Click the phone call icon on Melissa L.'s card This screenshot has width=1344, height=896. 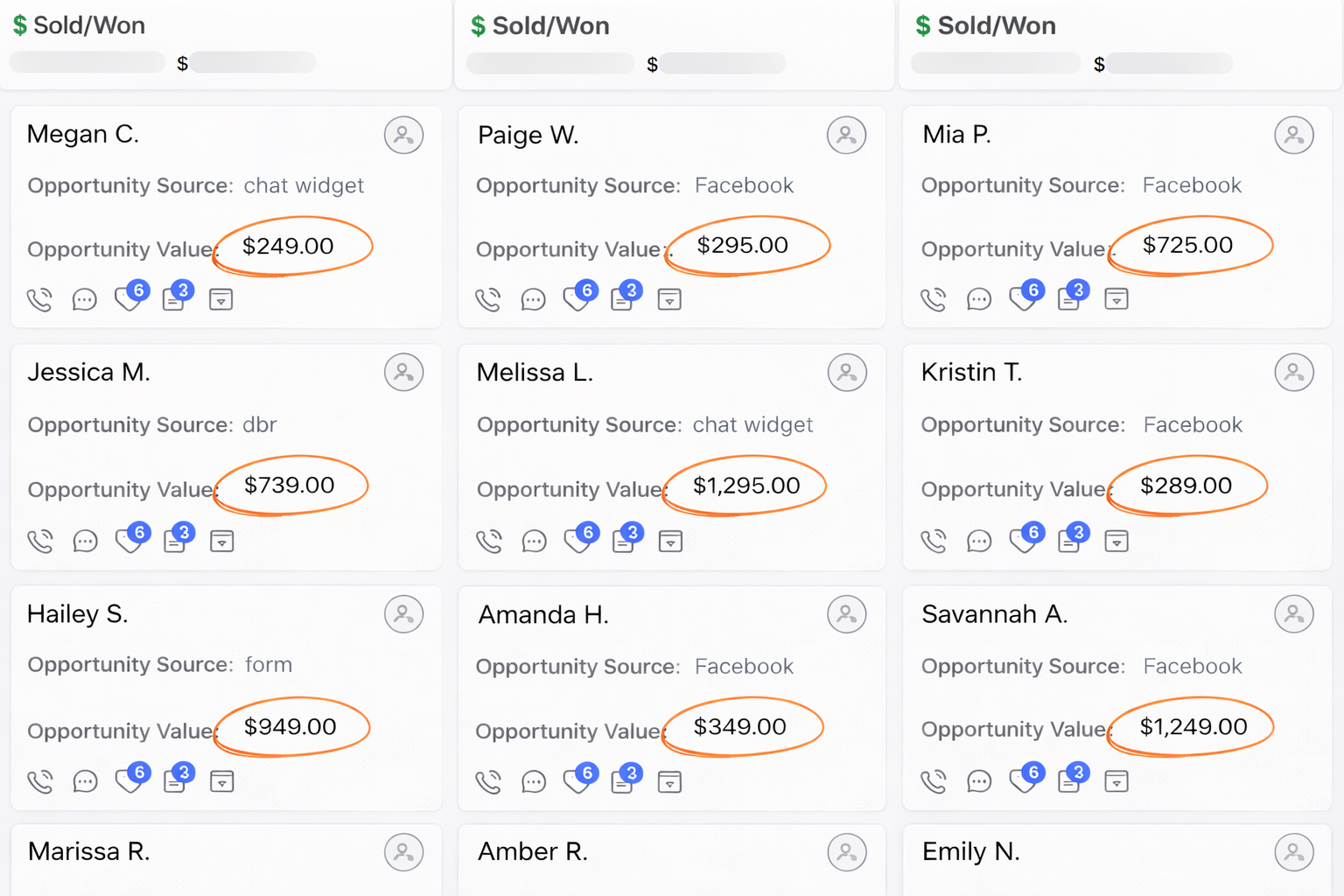(x=489, y=542)
